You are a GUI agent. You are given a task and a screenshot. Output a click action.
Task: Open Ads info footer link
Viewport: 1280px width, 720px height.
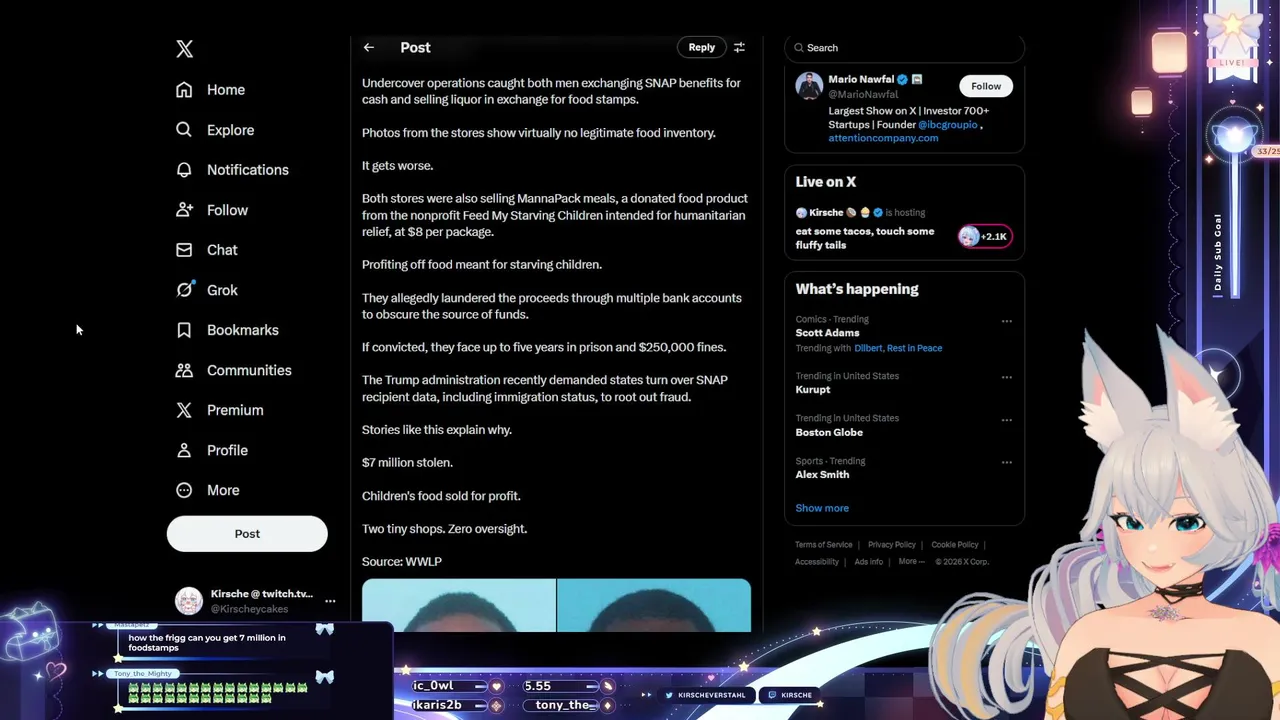[x=868, y=562]
